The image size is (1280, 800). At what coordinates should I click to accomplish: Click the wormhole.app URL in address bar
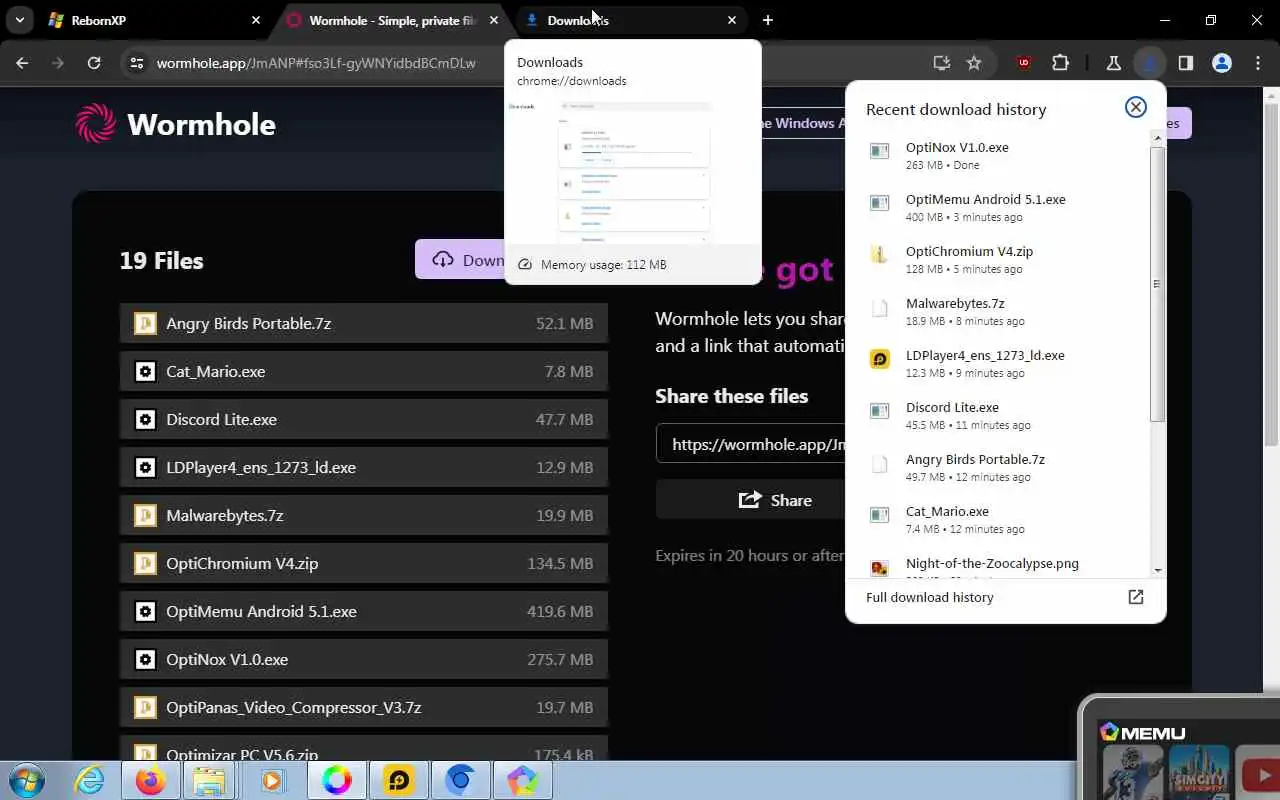(x=316, y=63)
